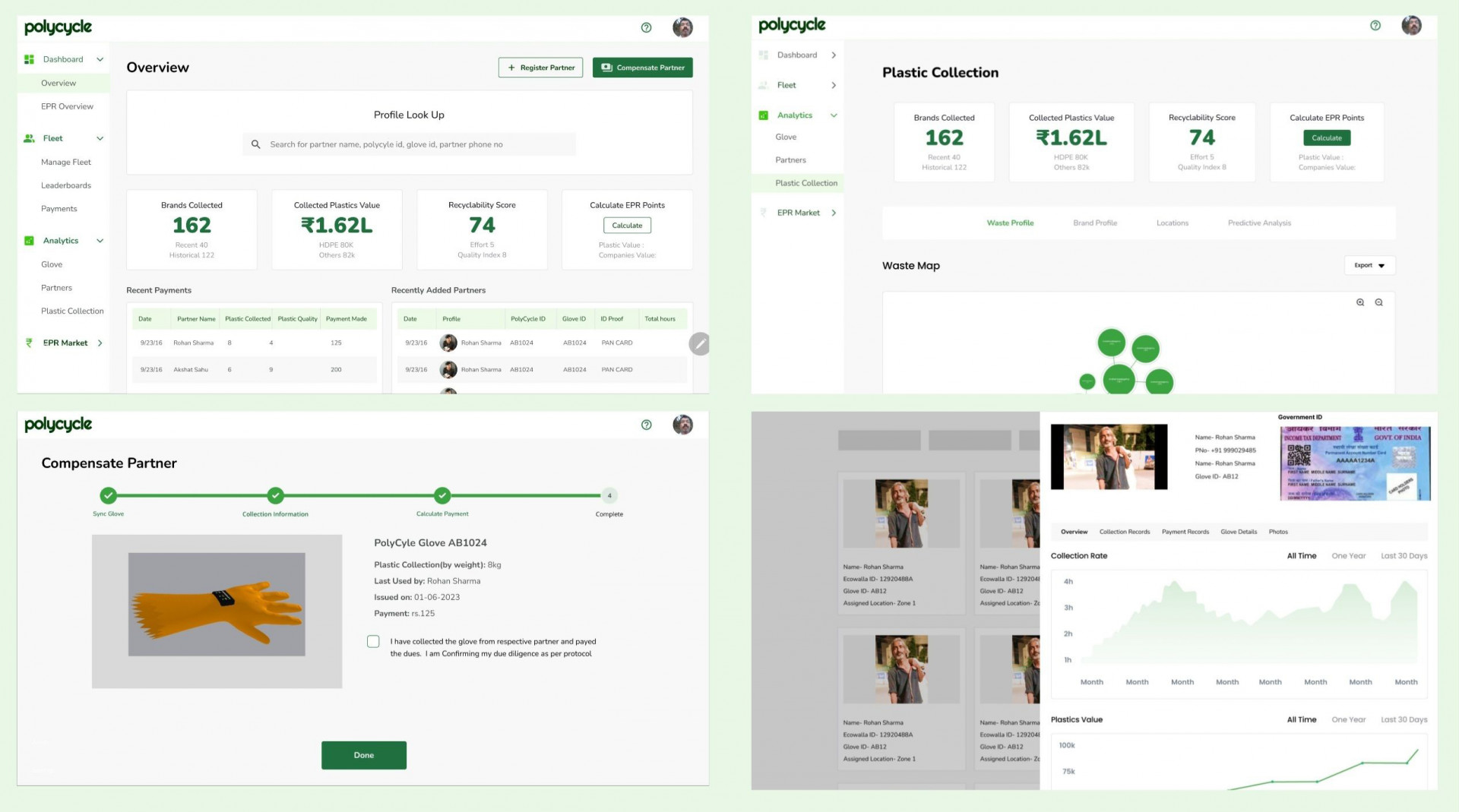Open user avatar on Plastic Collection page
Screen dimensions: 1459x812
[x=1411, y=25]
